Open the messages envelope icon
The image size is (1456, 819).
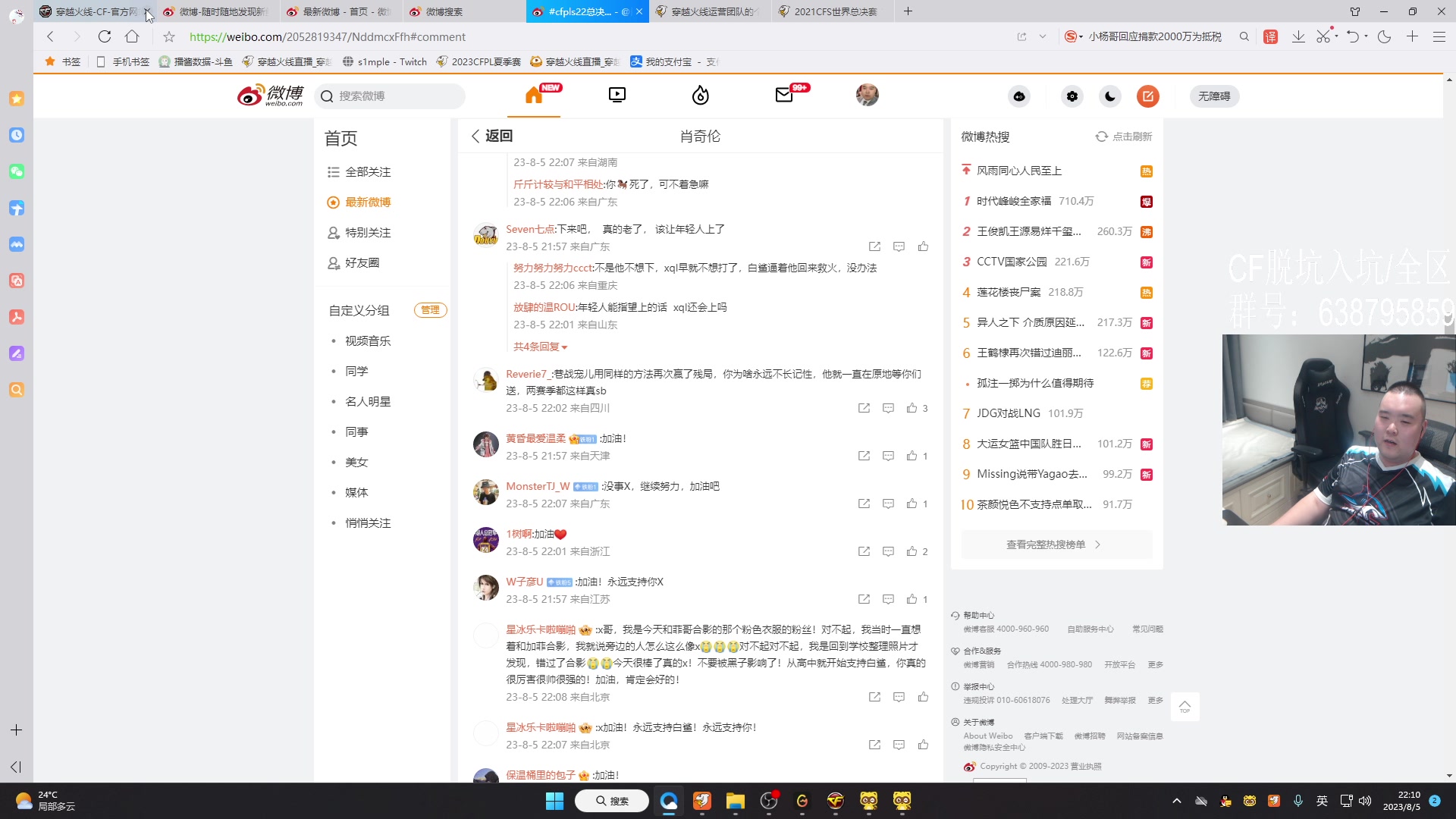[x=784, y=96]
